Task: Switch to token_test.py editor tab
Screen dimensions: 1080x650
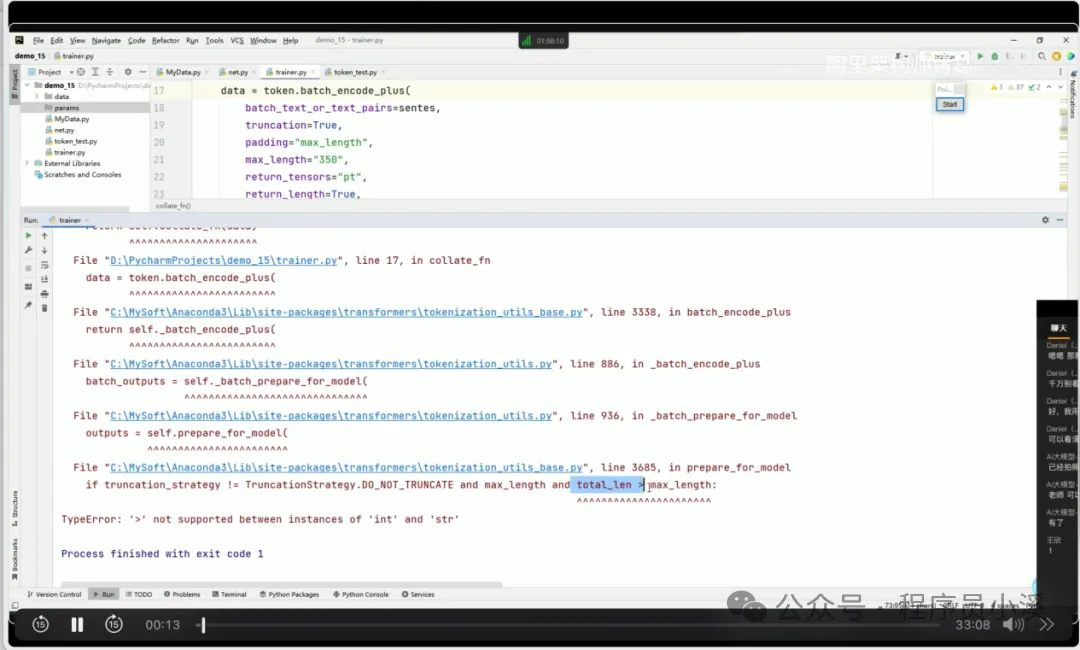Action: point(355,72)
